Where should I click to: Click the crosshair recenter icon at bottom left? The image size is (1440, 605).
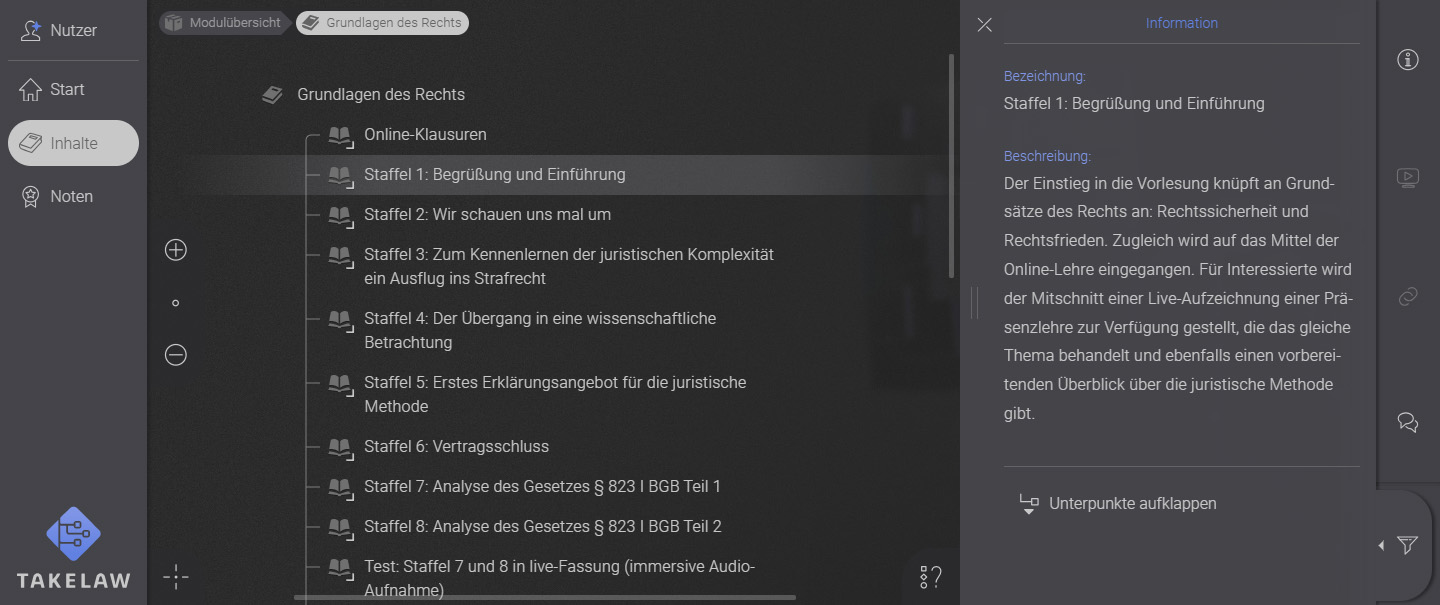pos(176,577)
